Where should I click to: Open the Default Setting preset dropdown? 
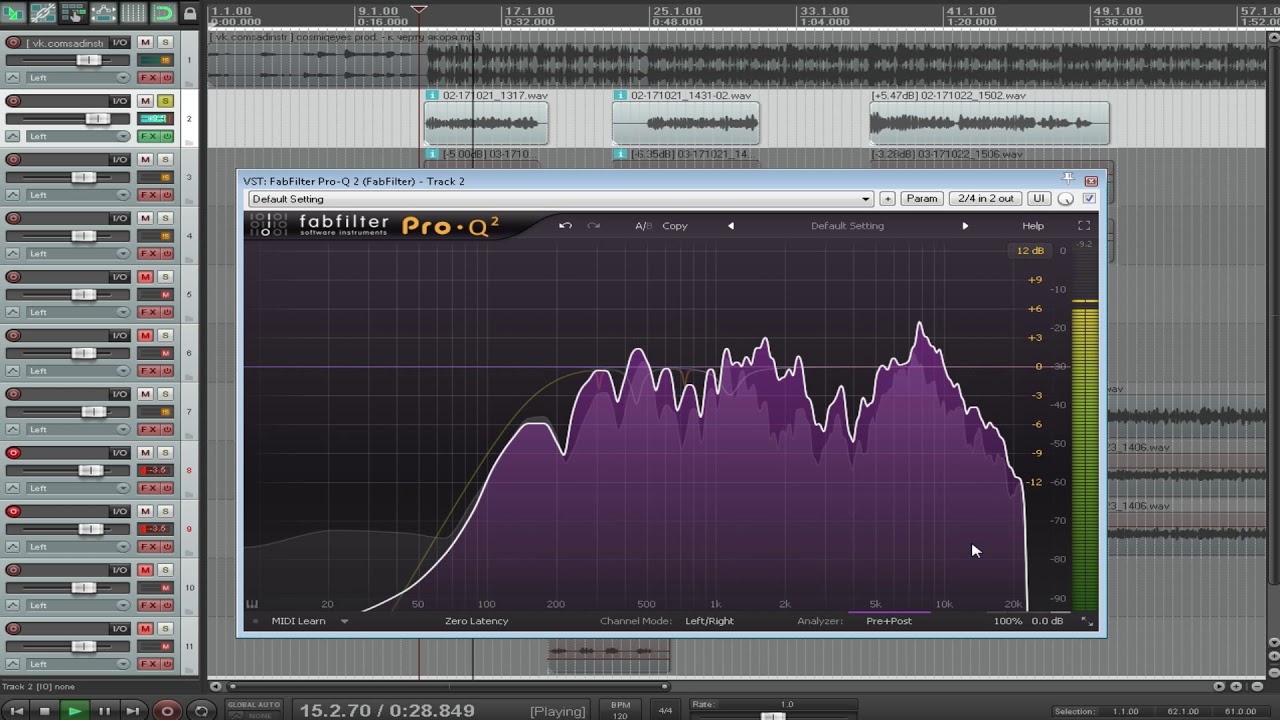pos(560,199)
